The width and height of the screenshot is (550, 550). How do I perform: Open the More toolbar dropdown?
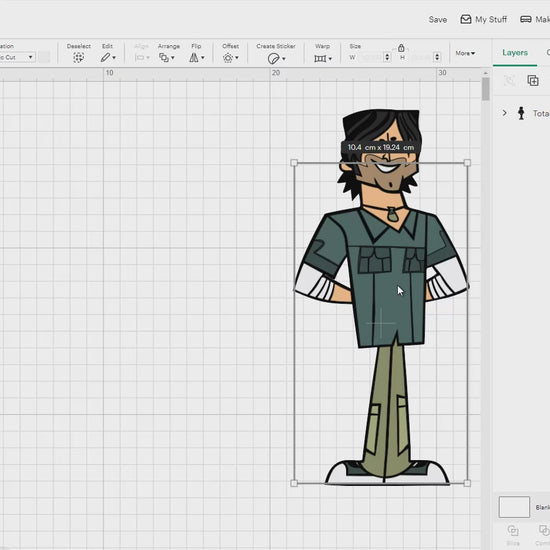pyautogui.click(x=465, y=53)
